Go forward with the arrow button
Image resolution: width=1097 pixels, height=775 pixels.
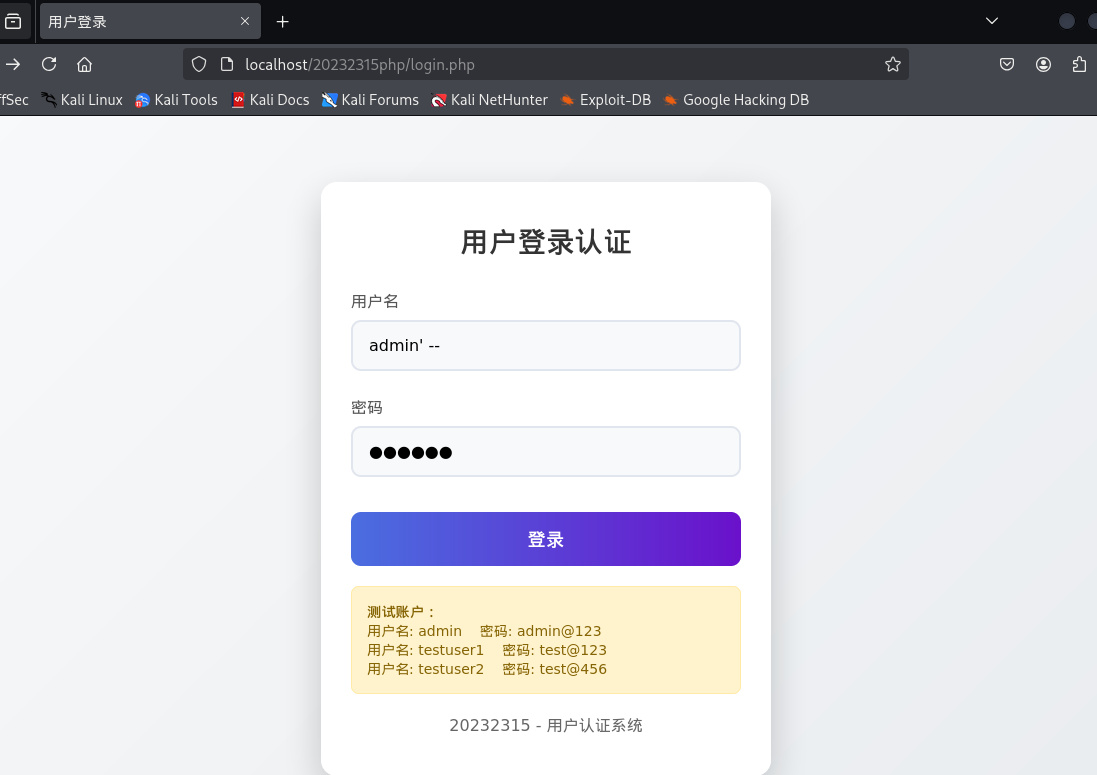pyautogui.click(x=13, y=64)
